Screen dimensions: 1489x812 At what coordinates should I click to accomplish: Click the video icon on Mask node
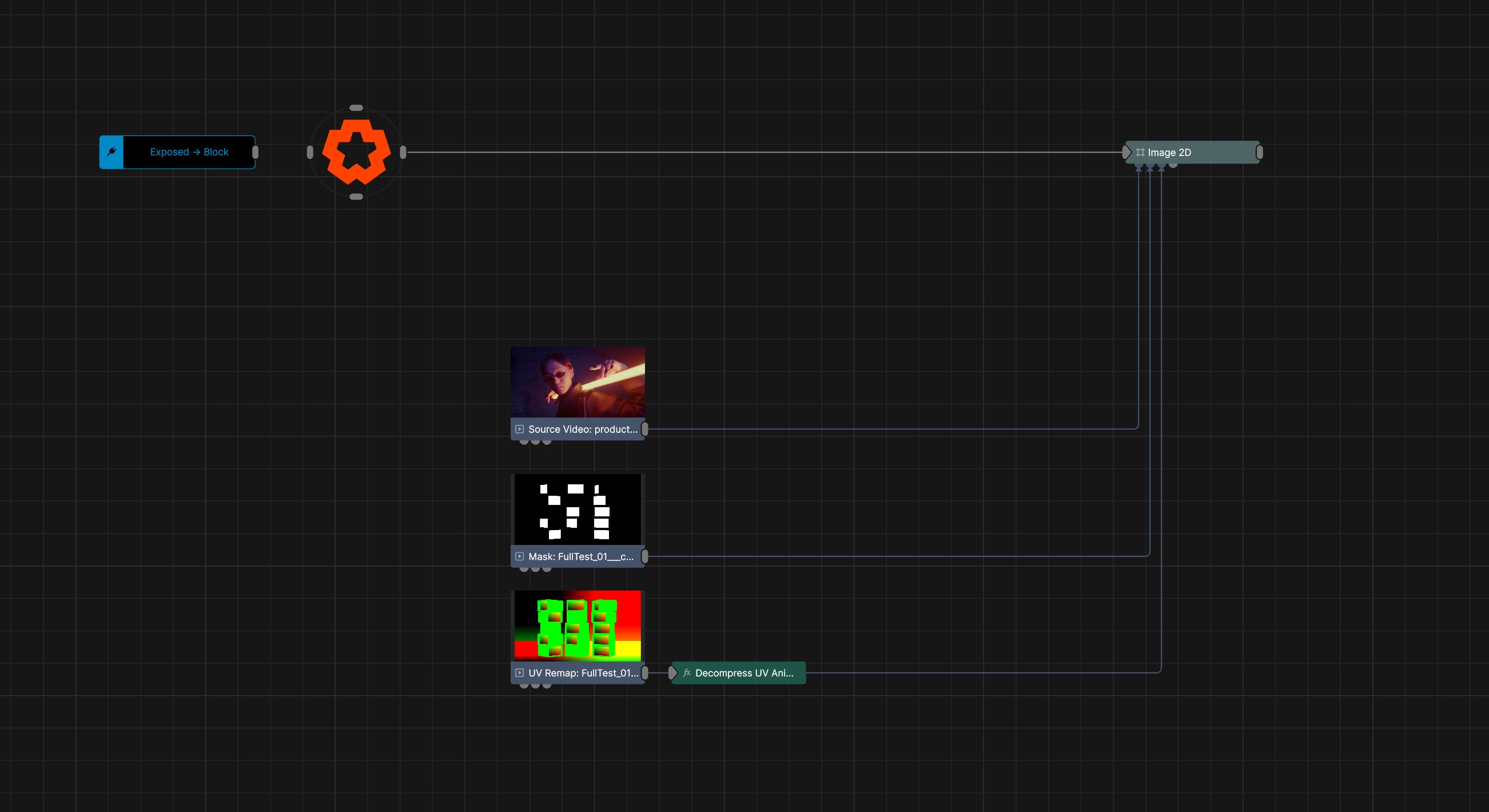pos(519,556)
